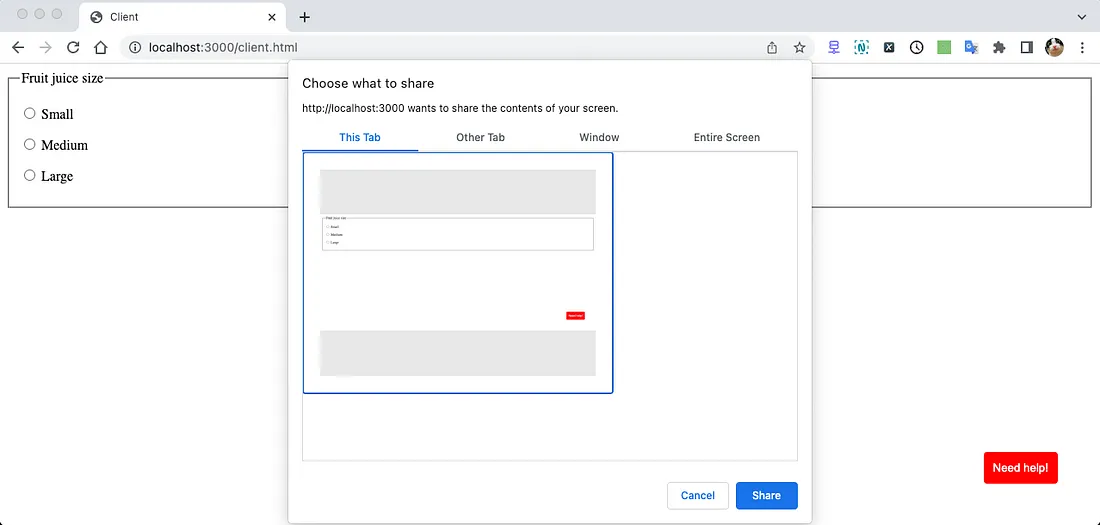Select the Small radio button
The height and width of the screenshot is (525, 1100).
(x=30, y=114)
